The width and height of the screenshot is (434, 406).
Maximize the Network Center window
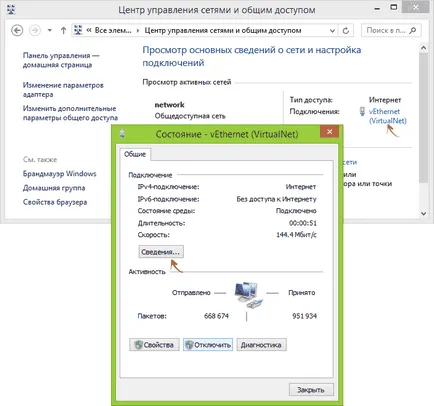[394, 7]
